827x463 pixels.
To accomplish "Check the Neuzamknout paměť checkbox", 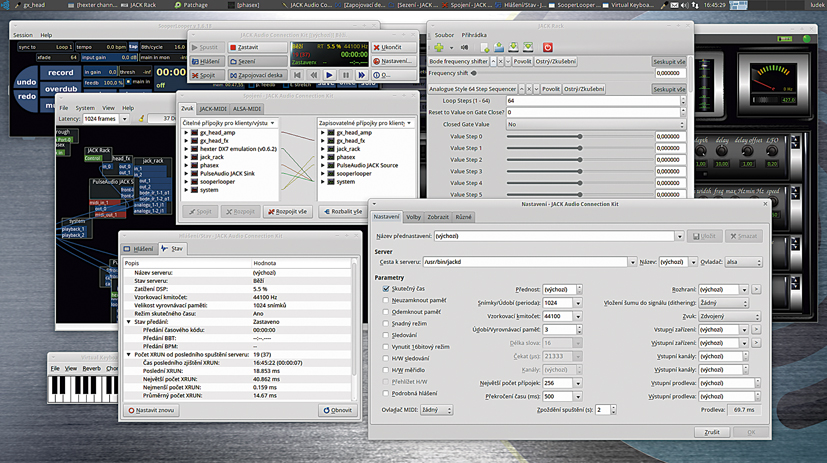I will click(386, 301).
